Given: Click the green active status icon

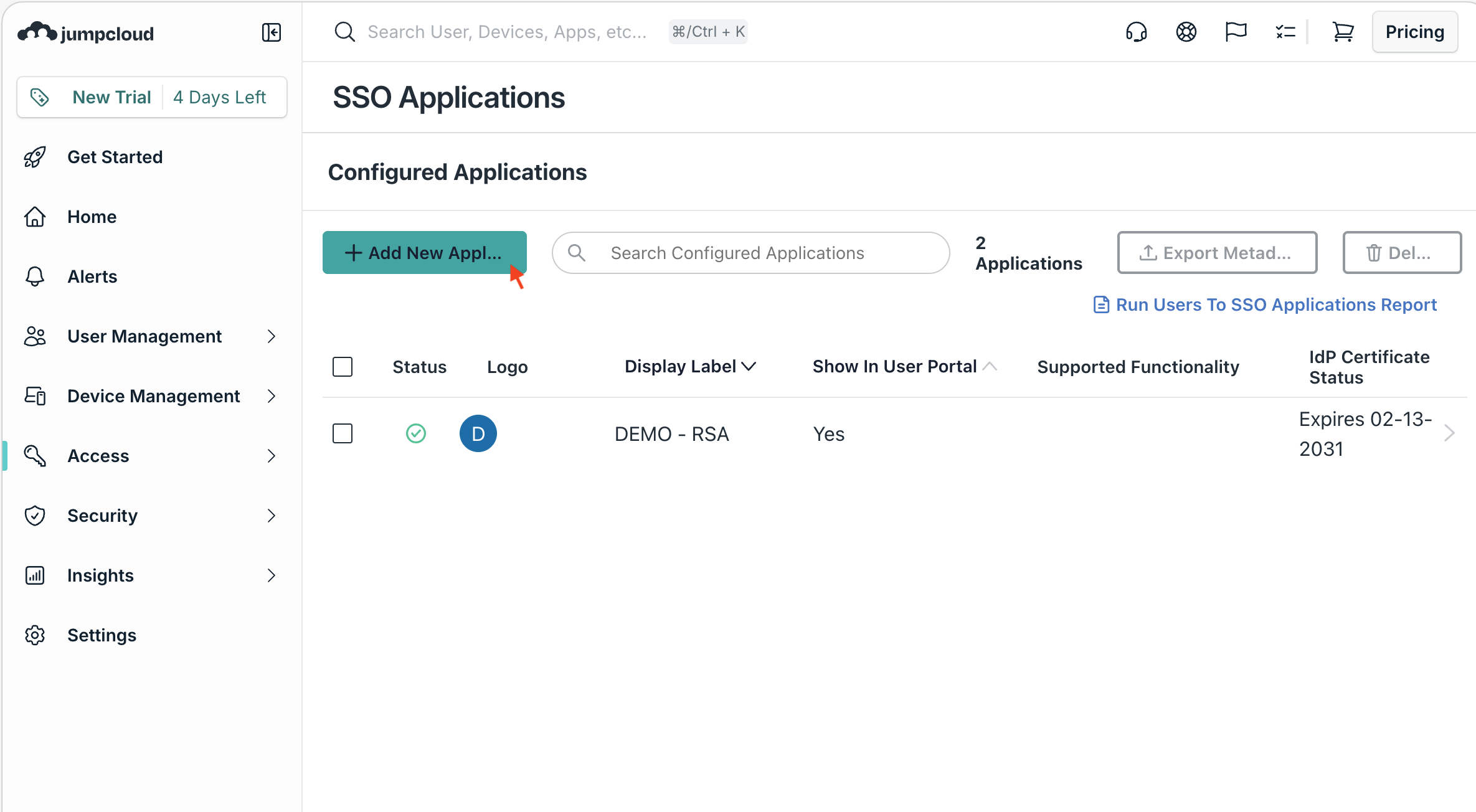Looking at the screenshot, I should pos(415,433).
